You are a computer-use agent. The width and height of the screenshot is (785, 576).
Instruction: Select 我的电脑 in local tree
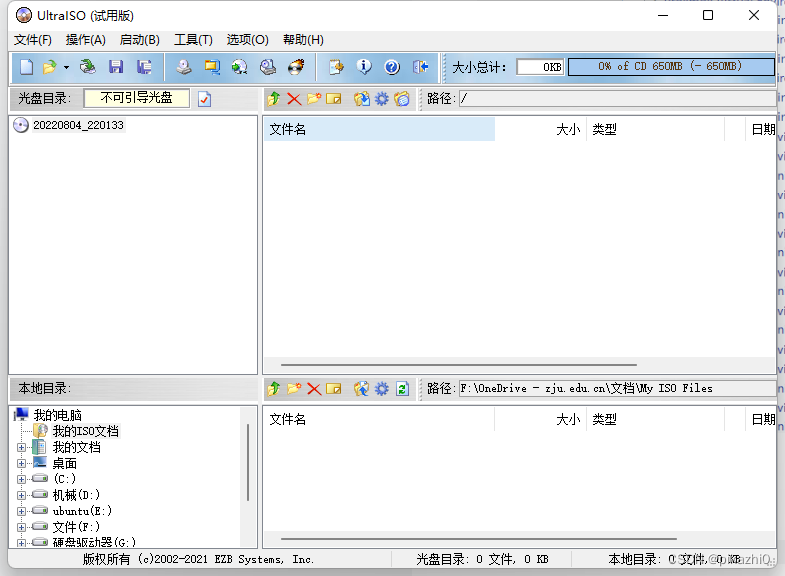click(x=57, y=415)
